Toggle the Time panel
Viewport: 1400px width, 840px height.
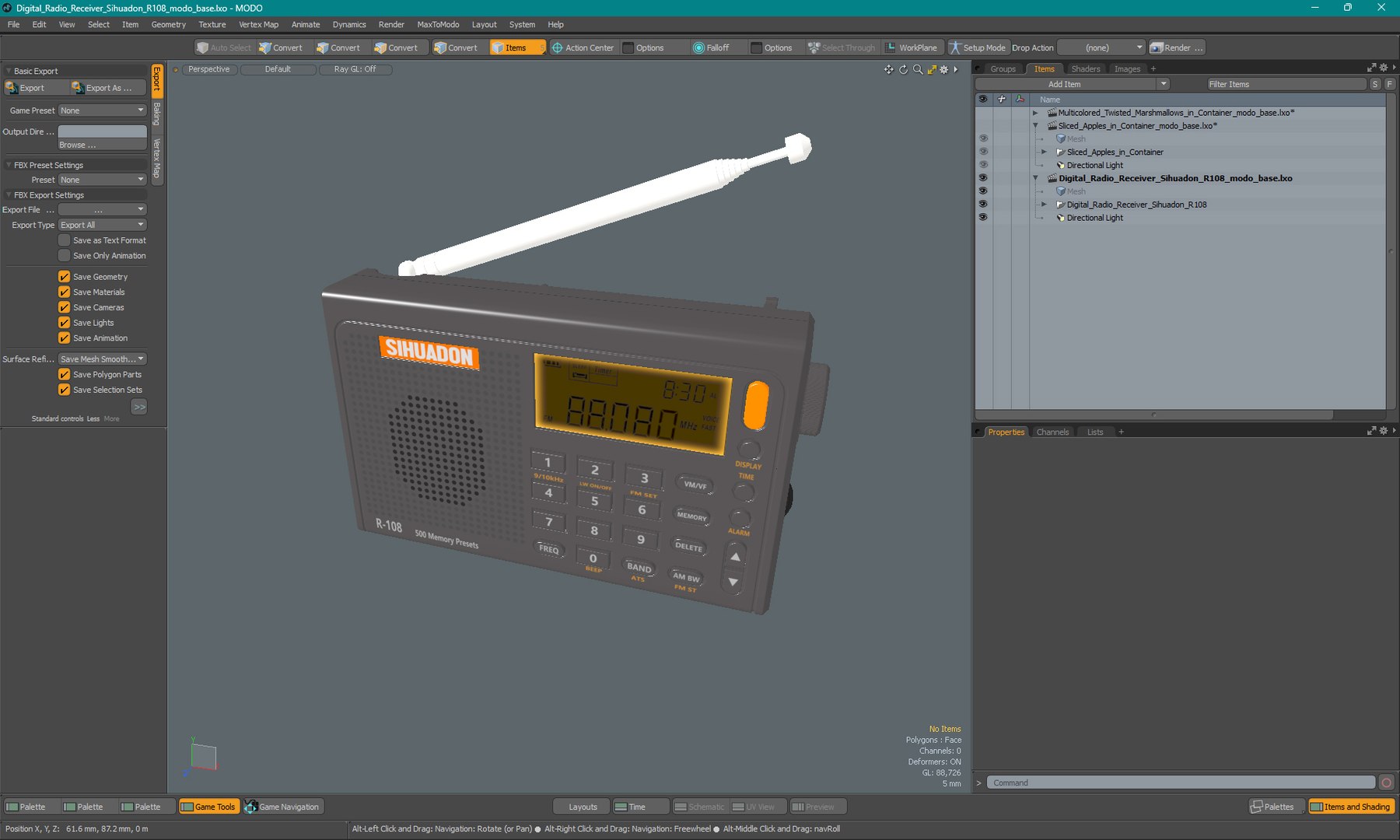click(640, 807)
